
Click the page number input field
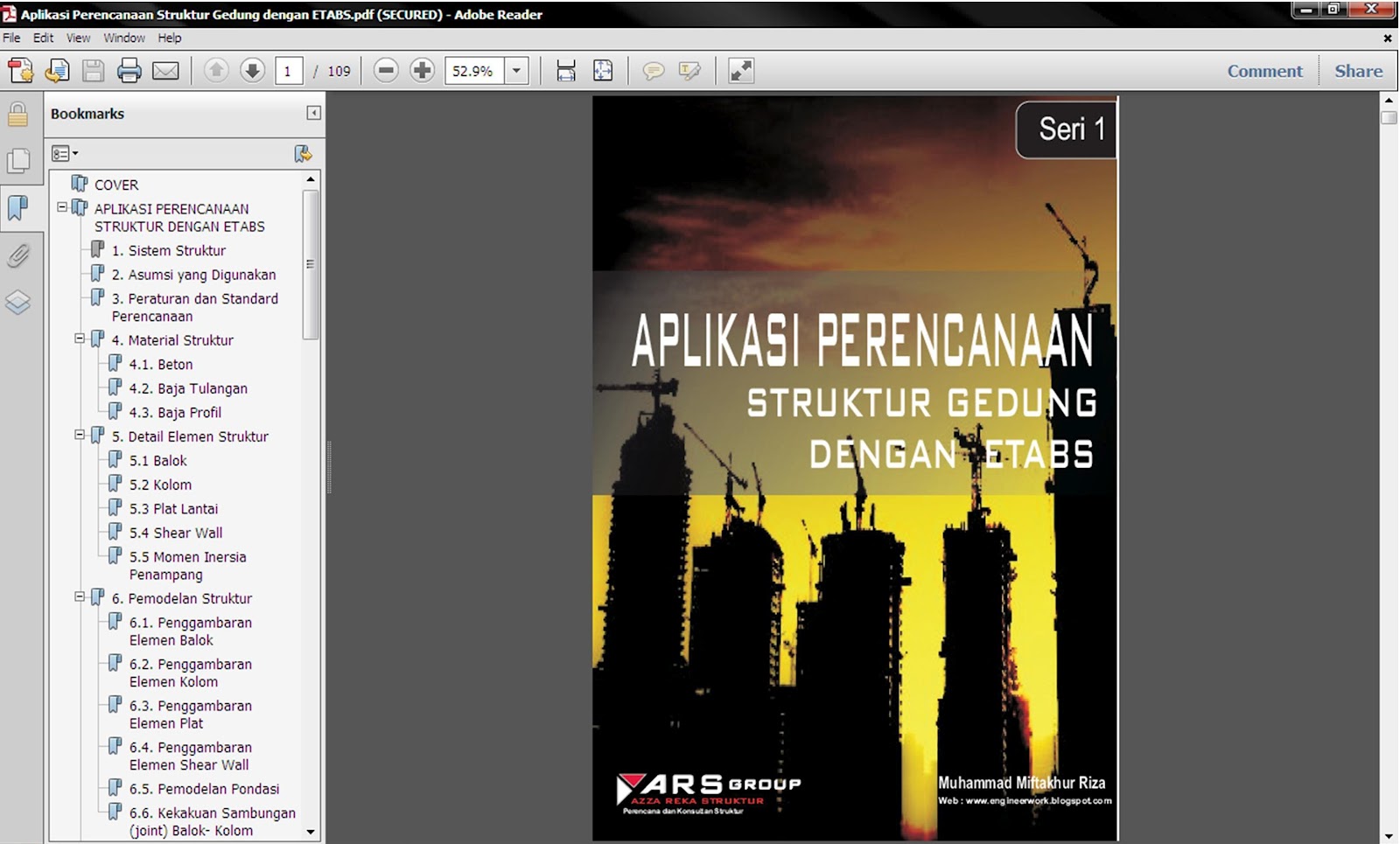288,71
